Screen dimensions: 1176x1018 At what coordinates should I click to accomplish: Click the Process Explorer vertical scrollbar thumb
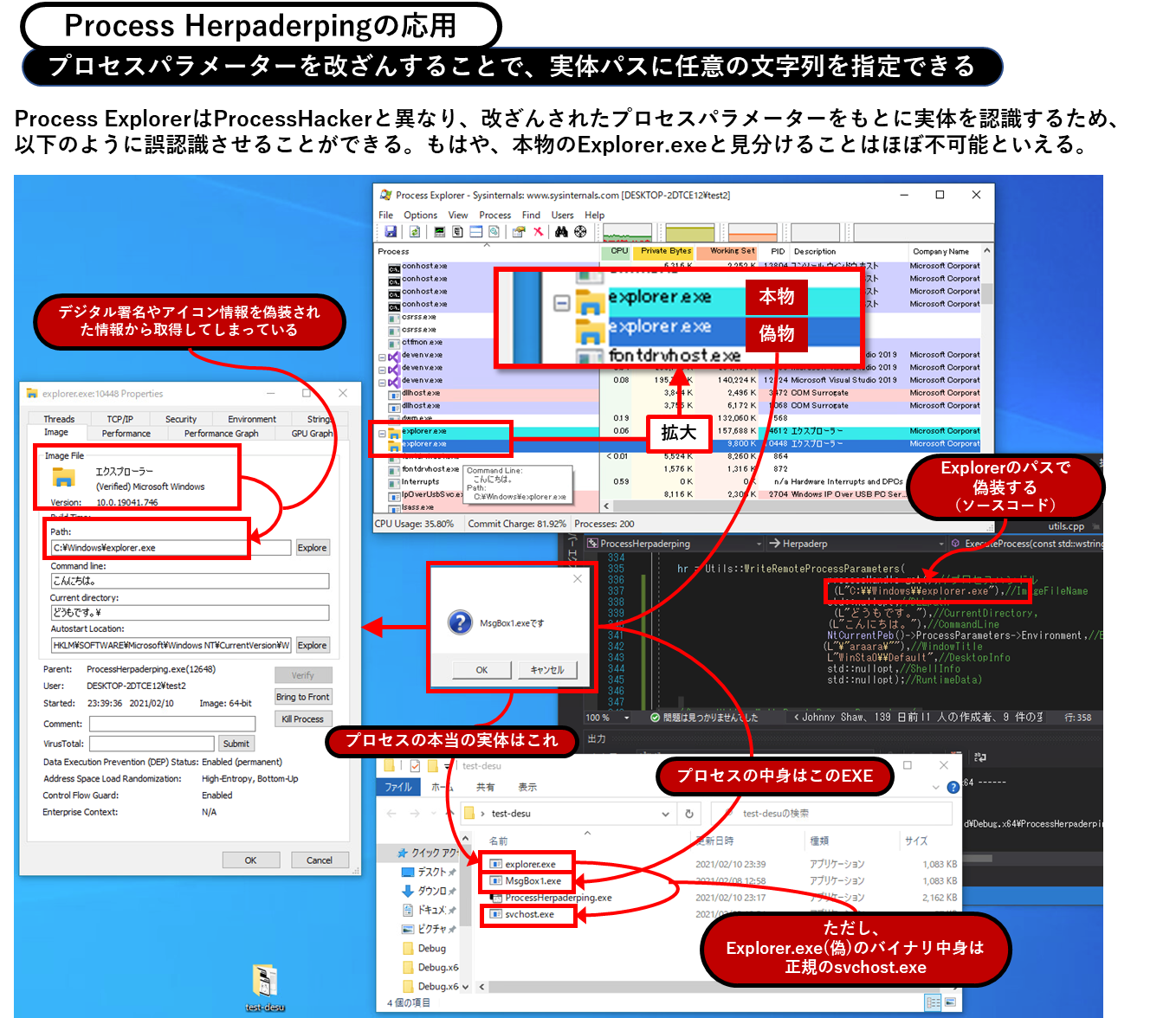pos(987,294)
